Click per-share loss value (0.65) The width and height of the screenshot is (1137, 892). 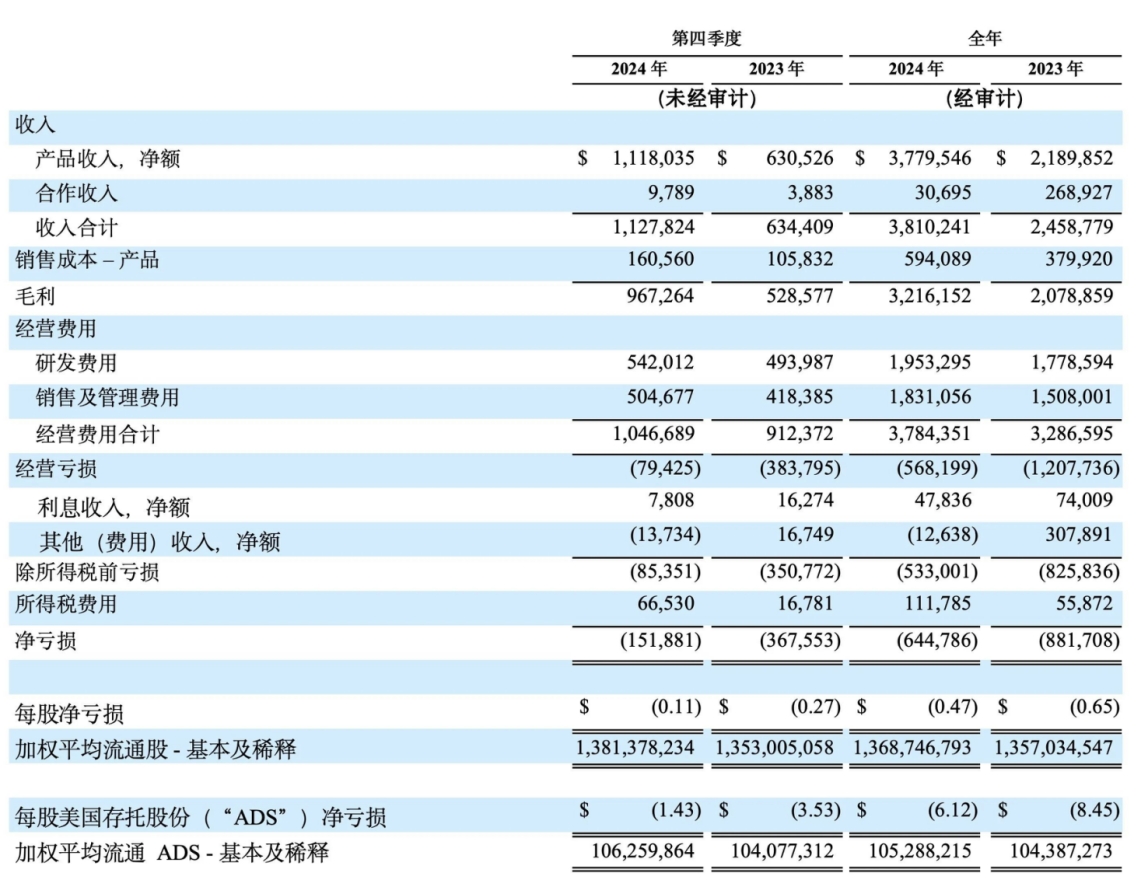click(x=1095, y=706)
